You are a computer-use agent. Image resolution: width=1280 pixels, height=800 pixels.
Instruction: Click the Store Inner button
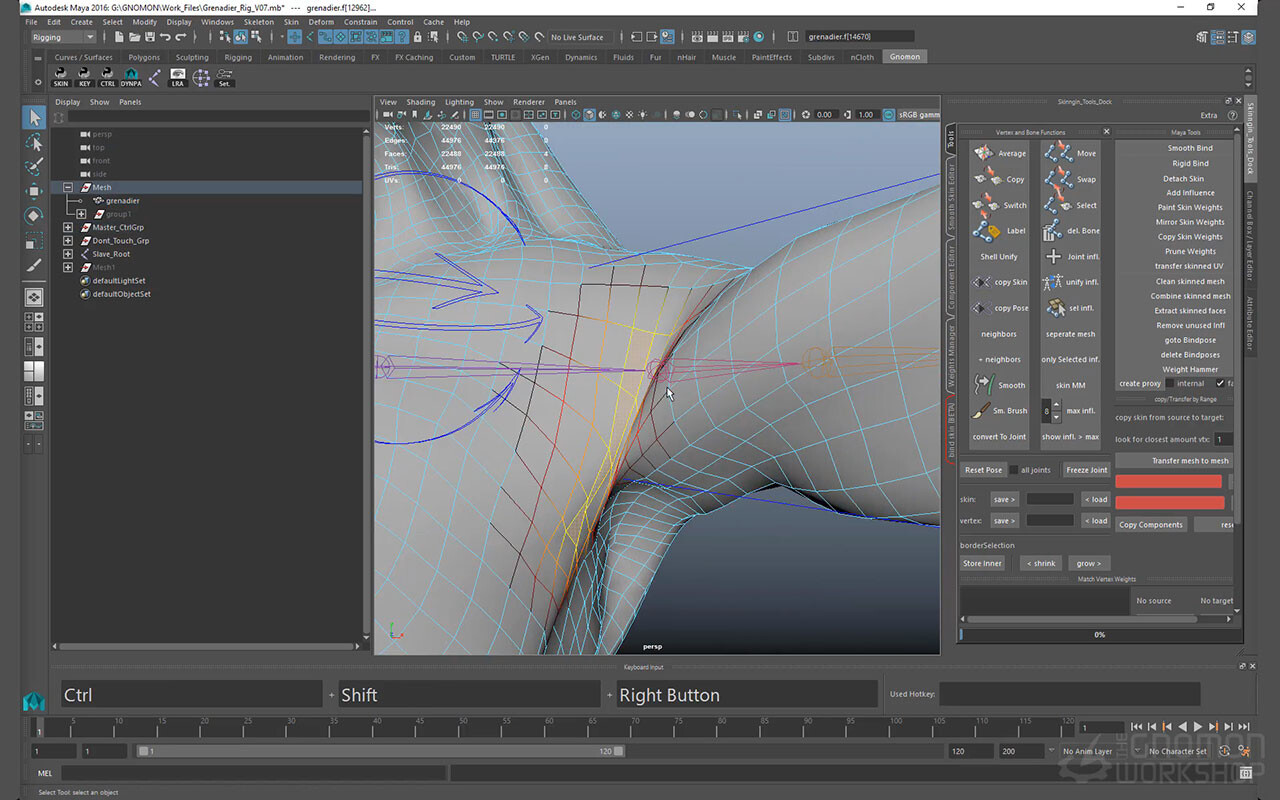click(x=982, y=563)
